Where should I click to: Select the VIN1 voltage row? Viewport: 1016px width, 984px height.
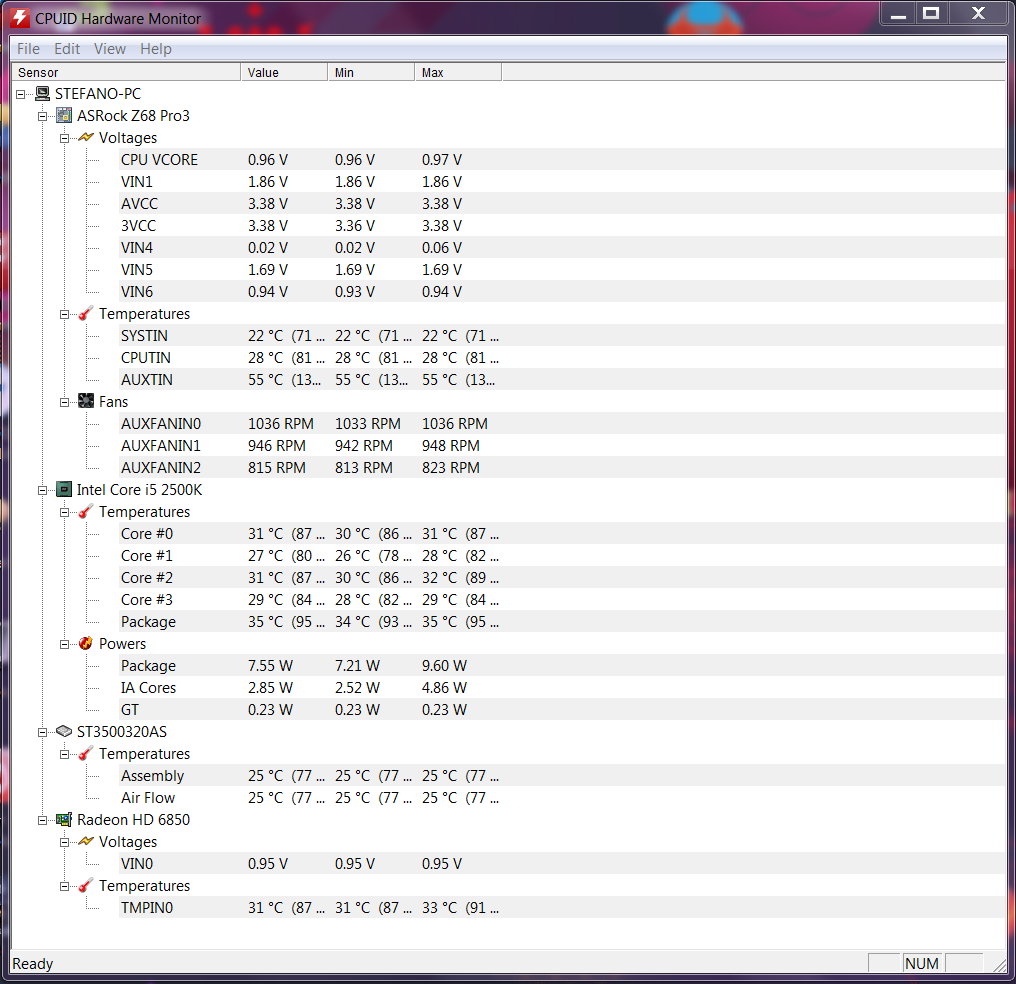(x=562, y=182)
